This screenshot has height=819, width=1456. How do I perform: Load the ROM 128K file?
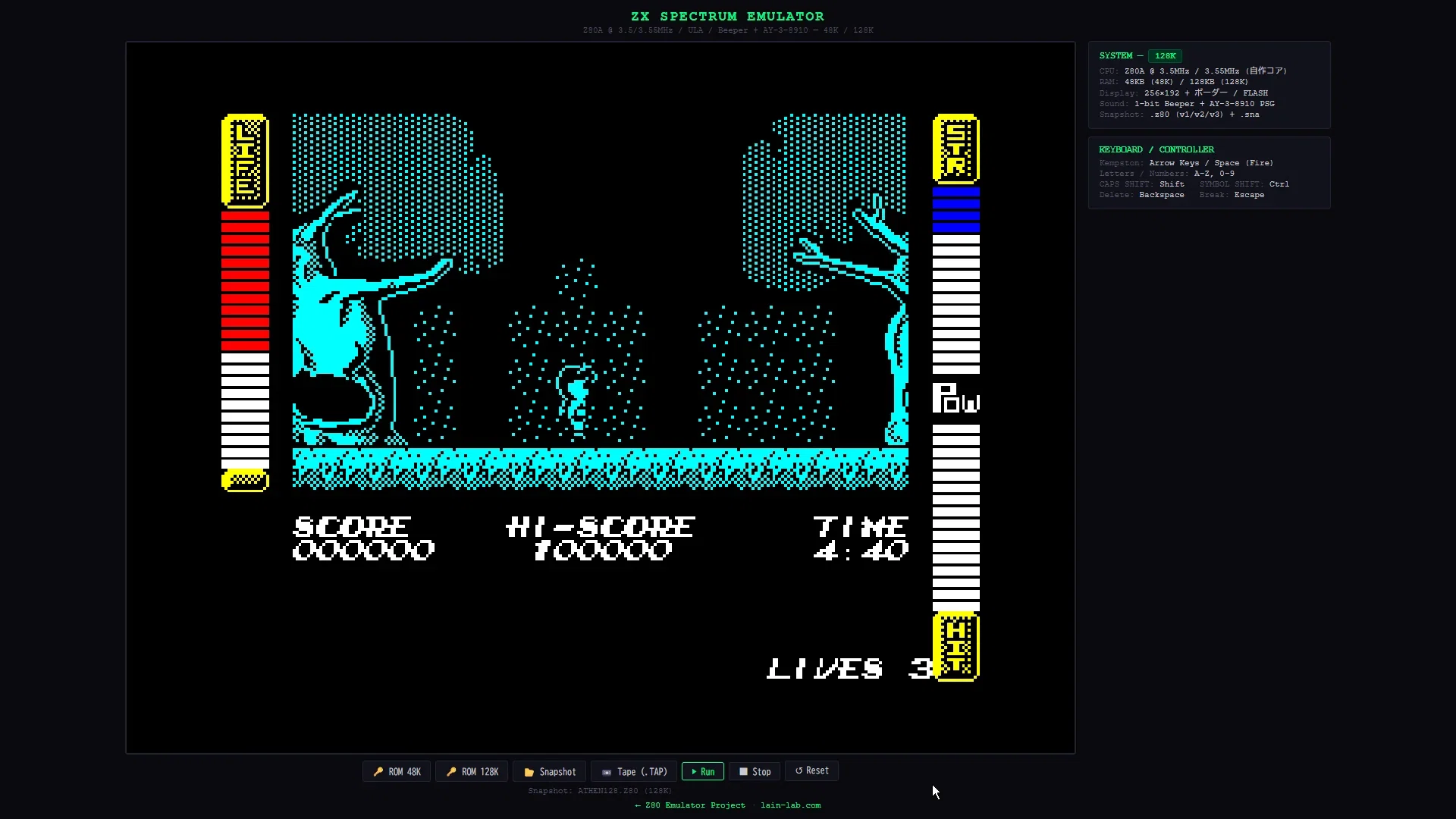click(x=472, y=771)
